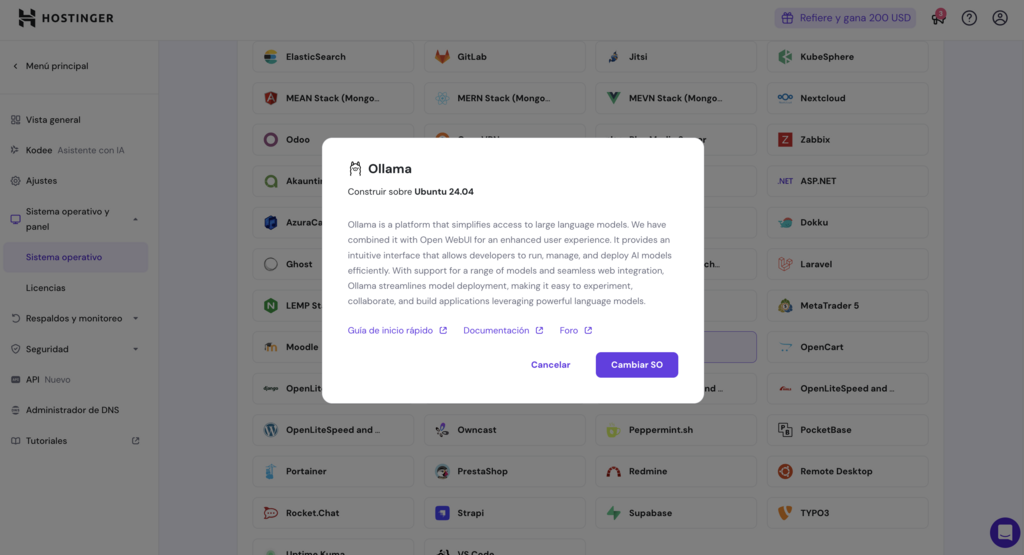
Task: Choose the Supabase application icon
Action: (614, 513)
